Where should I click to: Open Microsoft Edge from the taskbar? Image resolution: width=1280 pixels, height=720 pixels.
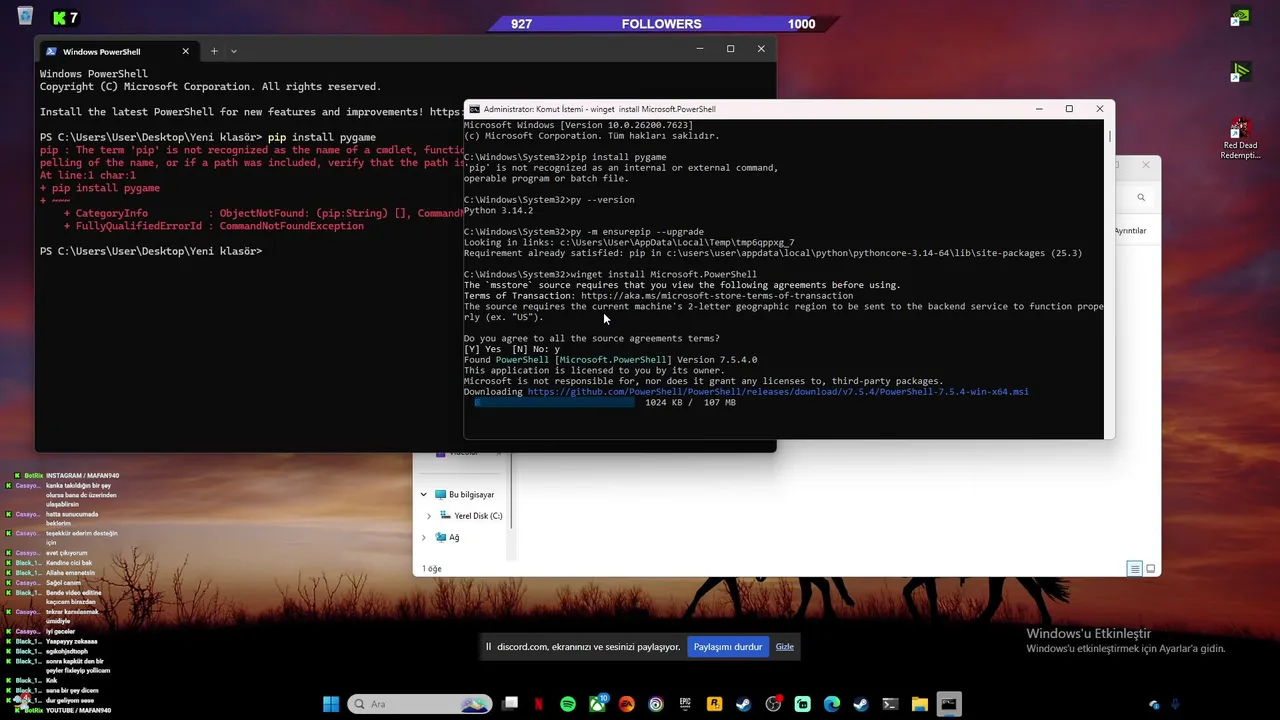coord(831,704)
